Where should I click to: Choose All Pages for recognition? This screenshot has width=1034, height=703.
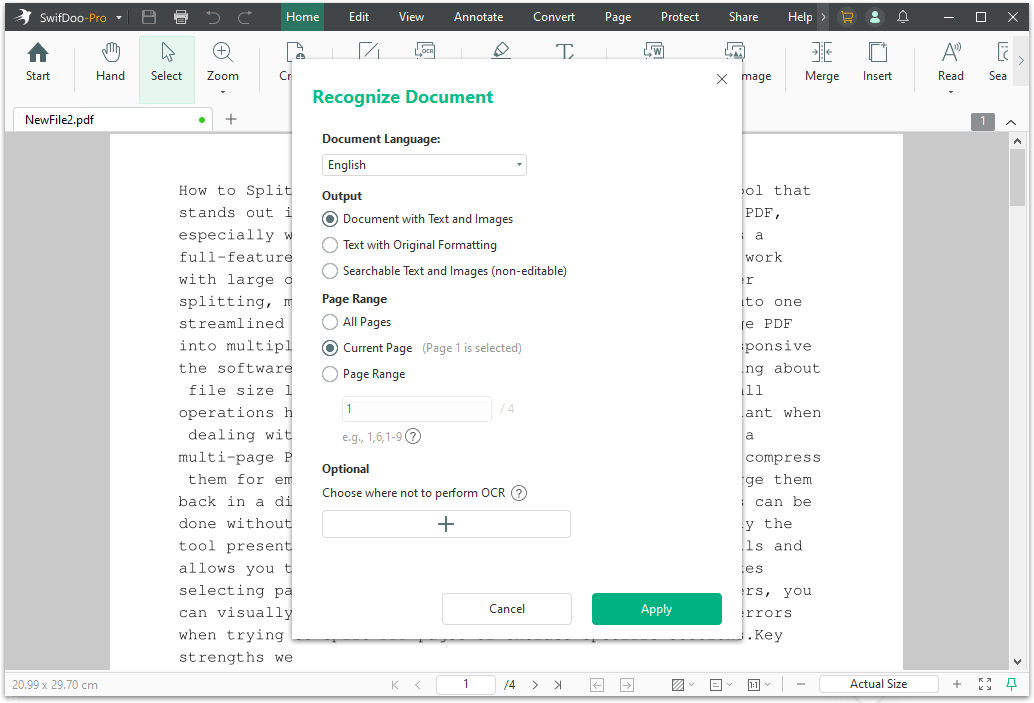click(330, 321)
